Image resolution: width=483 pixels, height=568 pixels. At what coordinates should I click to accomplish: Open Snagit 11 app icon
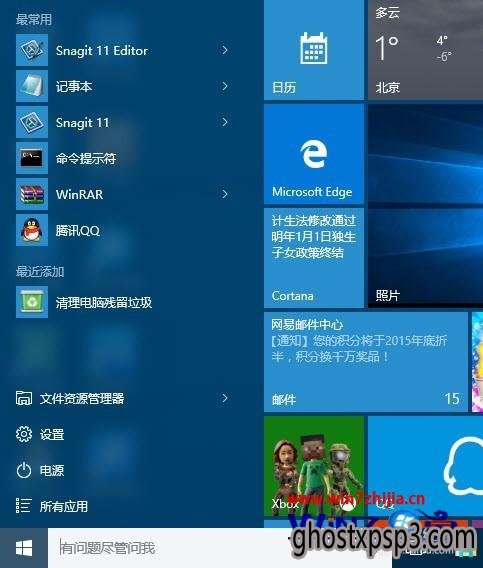point(32,122)
